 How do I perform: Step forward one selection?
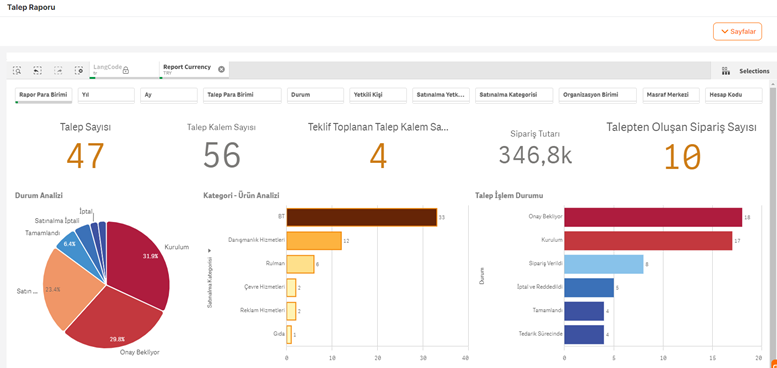click(x=58, y=70)
